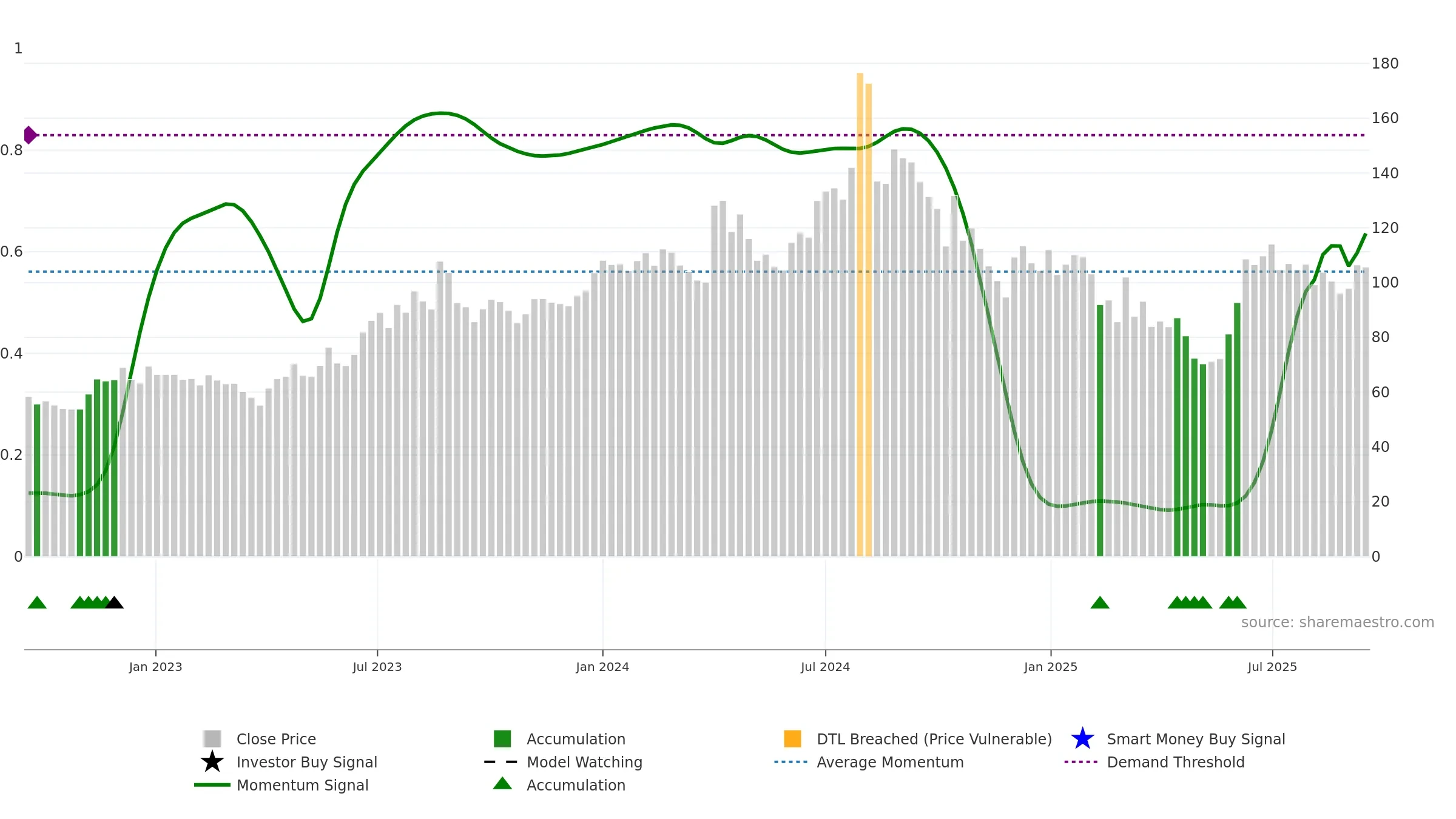Click the Jan 2023 axis label
This screenshot has height=819, width=1456.
155,667
